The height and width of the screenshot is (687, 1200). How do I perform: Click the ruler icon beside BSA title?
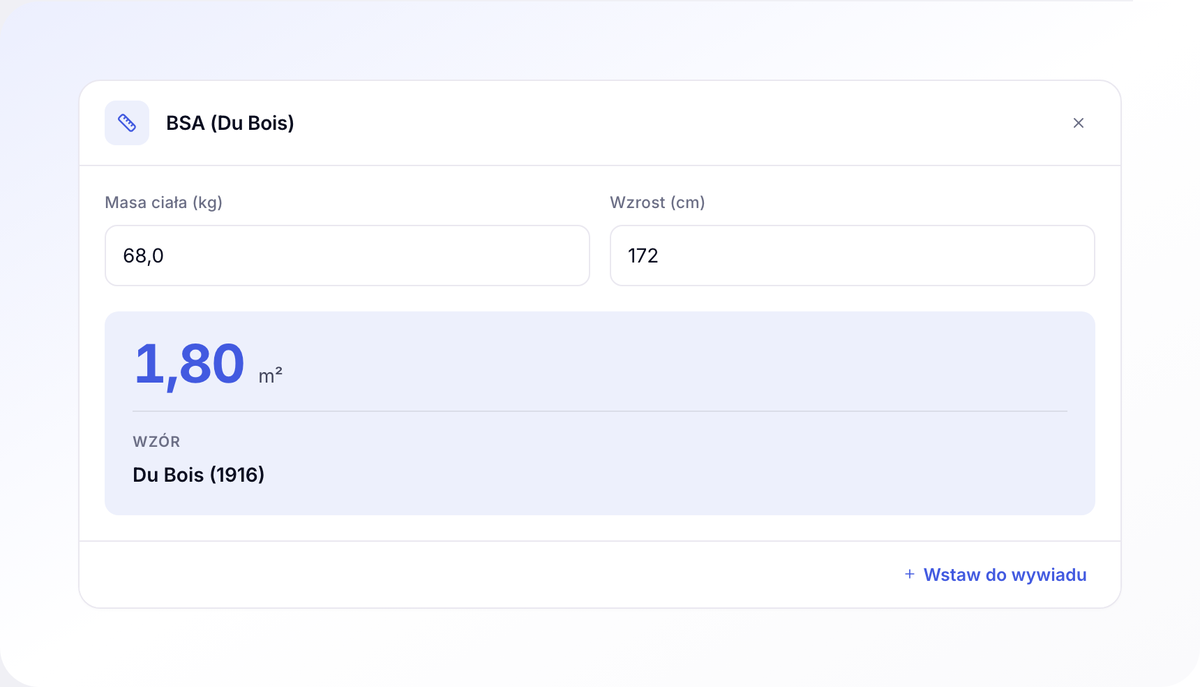(x=127, y=123)
